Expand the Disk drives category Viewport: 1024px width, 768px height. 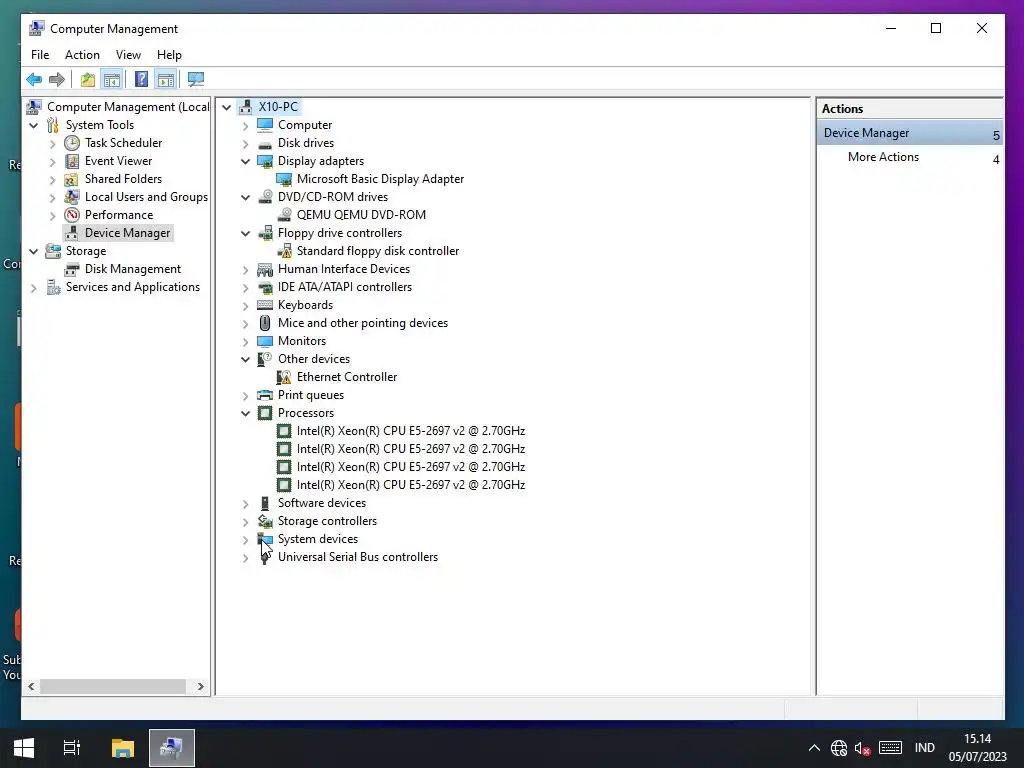pos(246,144)
